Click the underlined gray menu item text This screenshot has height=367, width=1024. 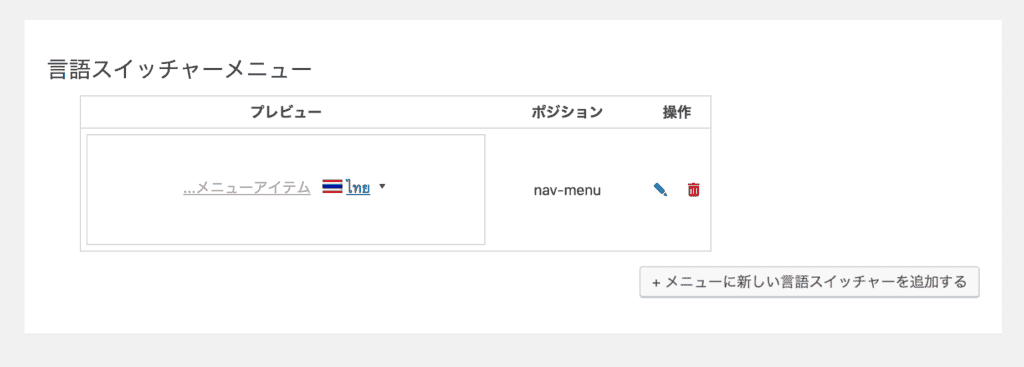point(247,188)
